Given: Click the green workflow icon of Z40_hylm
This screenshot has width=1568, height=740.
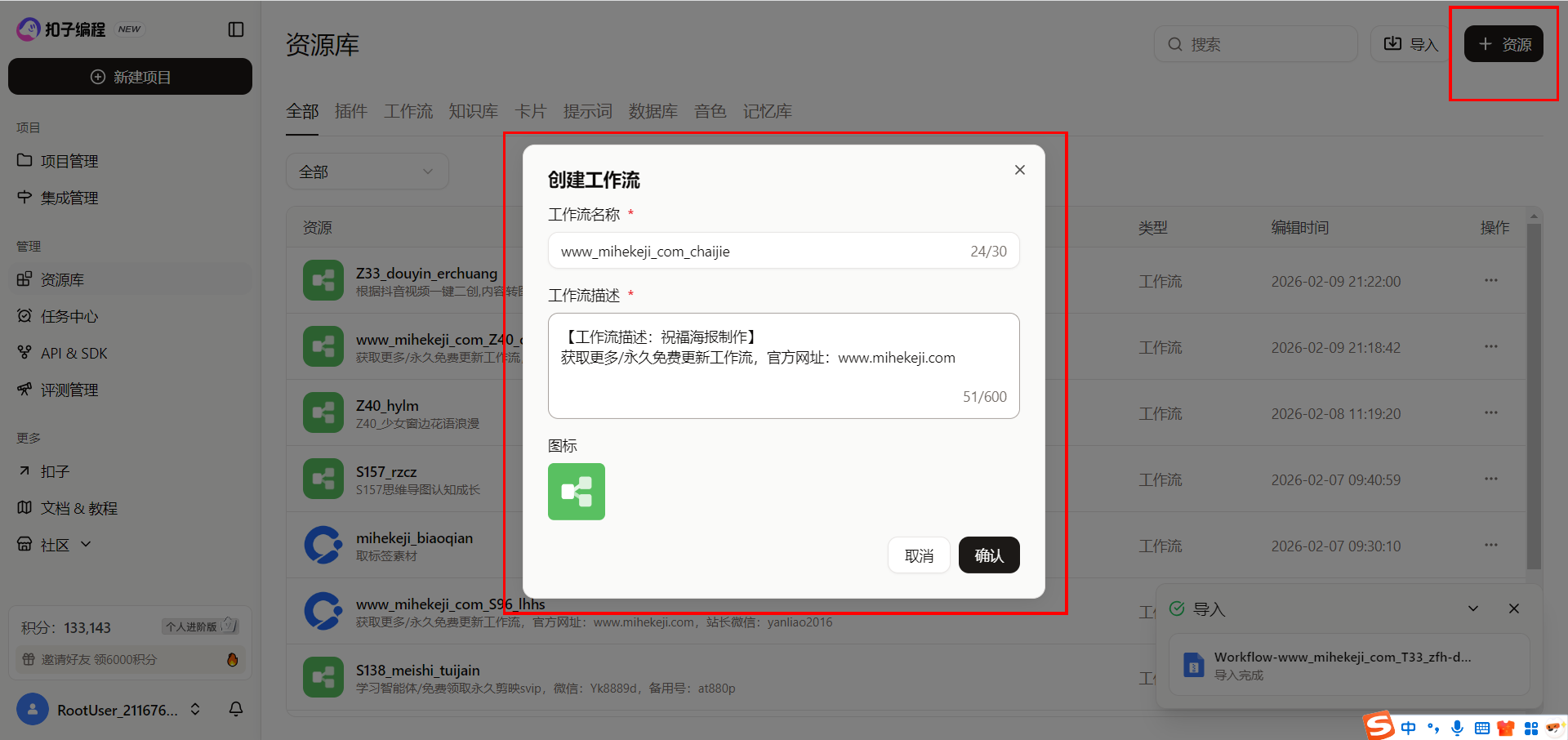Looking at the screenshot, I should [x=323, y=412].
